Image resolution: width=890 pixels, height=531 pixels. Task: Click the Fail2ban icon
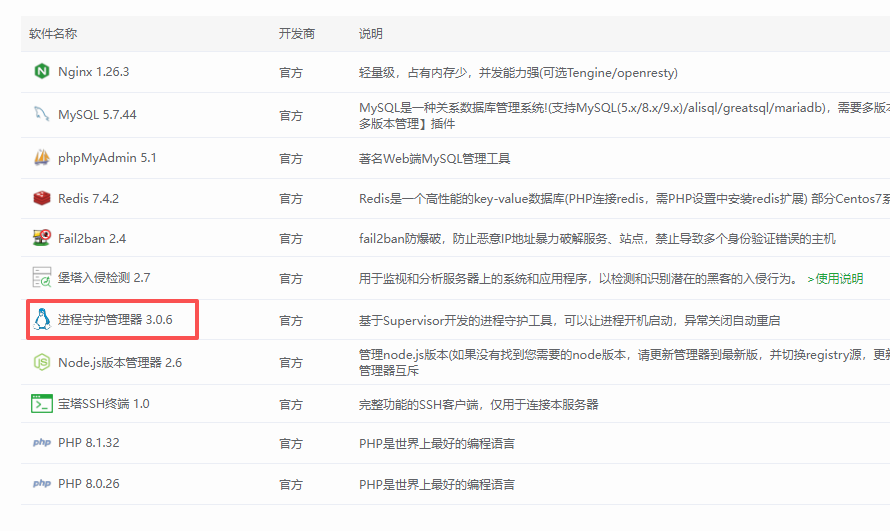coord(41,238)
